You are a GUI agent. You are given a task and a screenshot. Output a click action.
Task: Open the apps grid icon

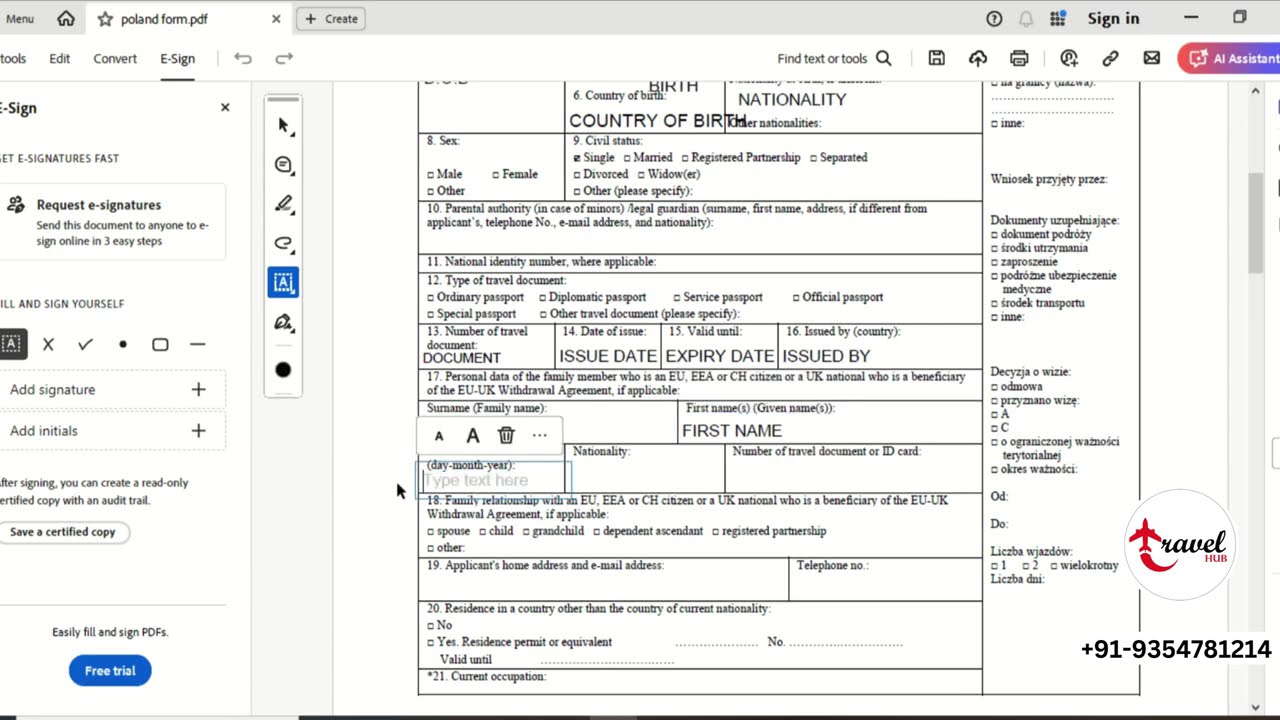(1058, 18)
